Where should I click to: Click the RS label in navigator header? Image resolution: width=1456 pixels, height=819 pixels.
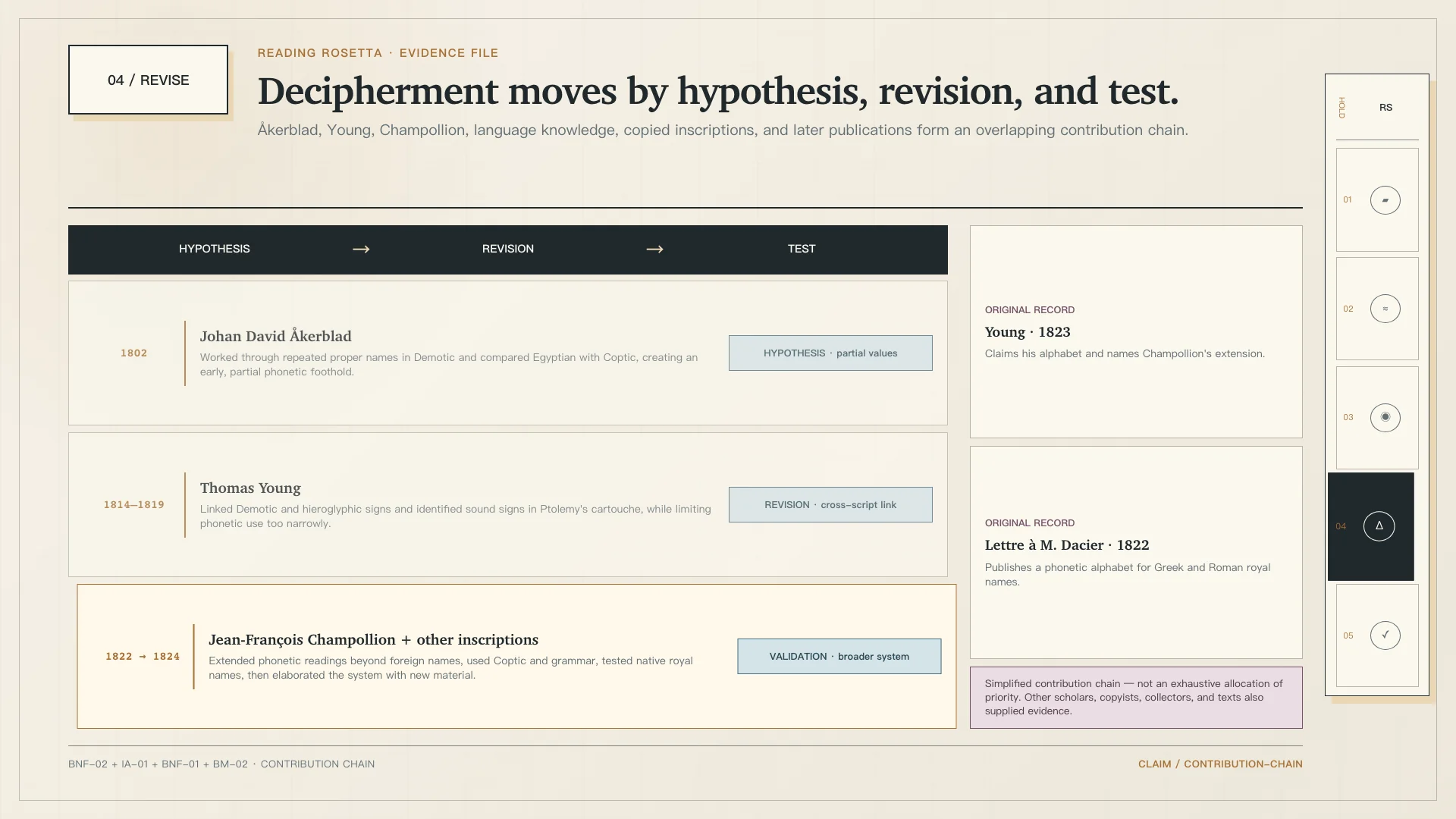pos(1385,108)
